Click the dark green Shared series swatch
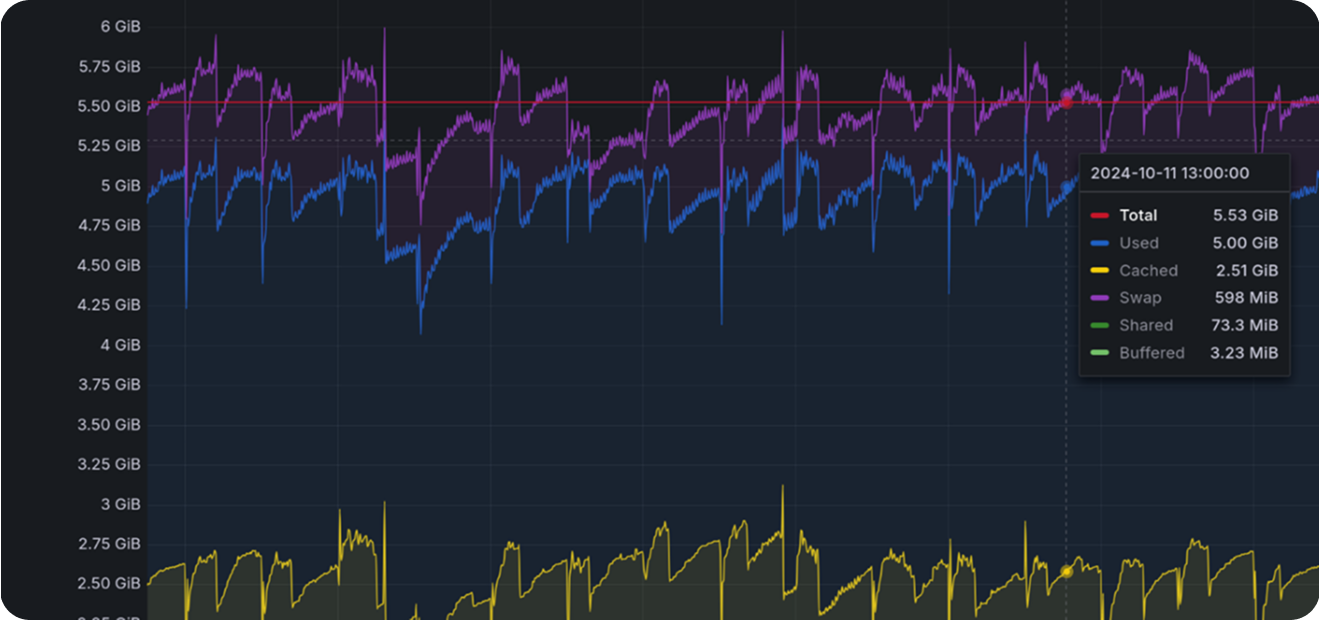This screenshot has height=620, width=1320. click(x=1100, y=325)
